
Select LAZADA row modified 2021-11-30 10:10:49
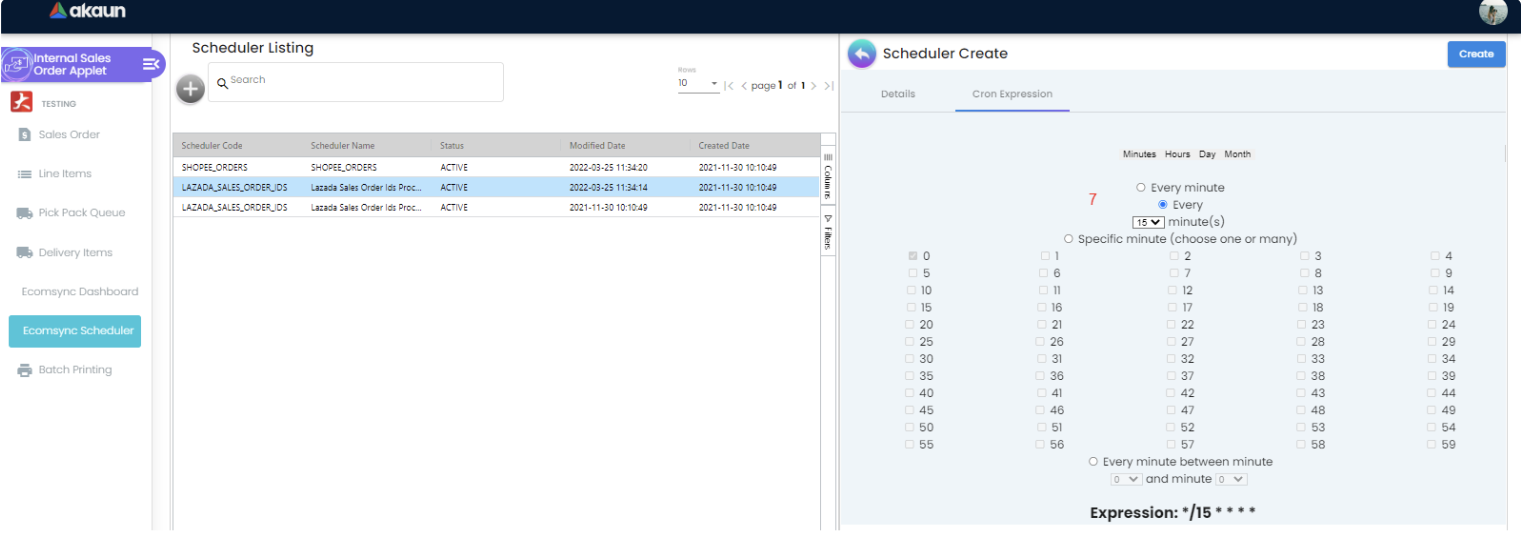(x=496, y=207)
